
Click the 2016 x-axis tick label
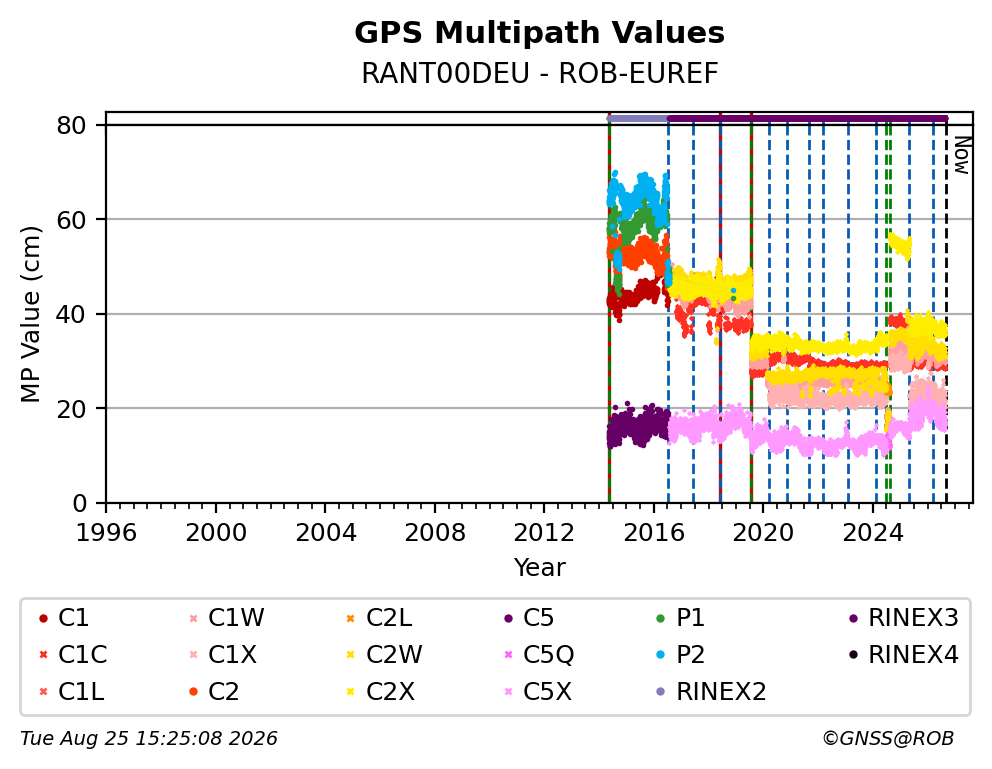coord(654,533)
